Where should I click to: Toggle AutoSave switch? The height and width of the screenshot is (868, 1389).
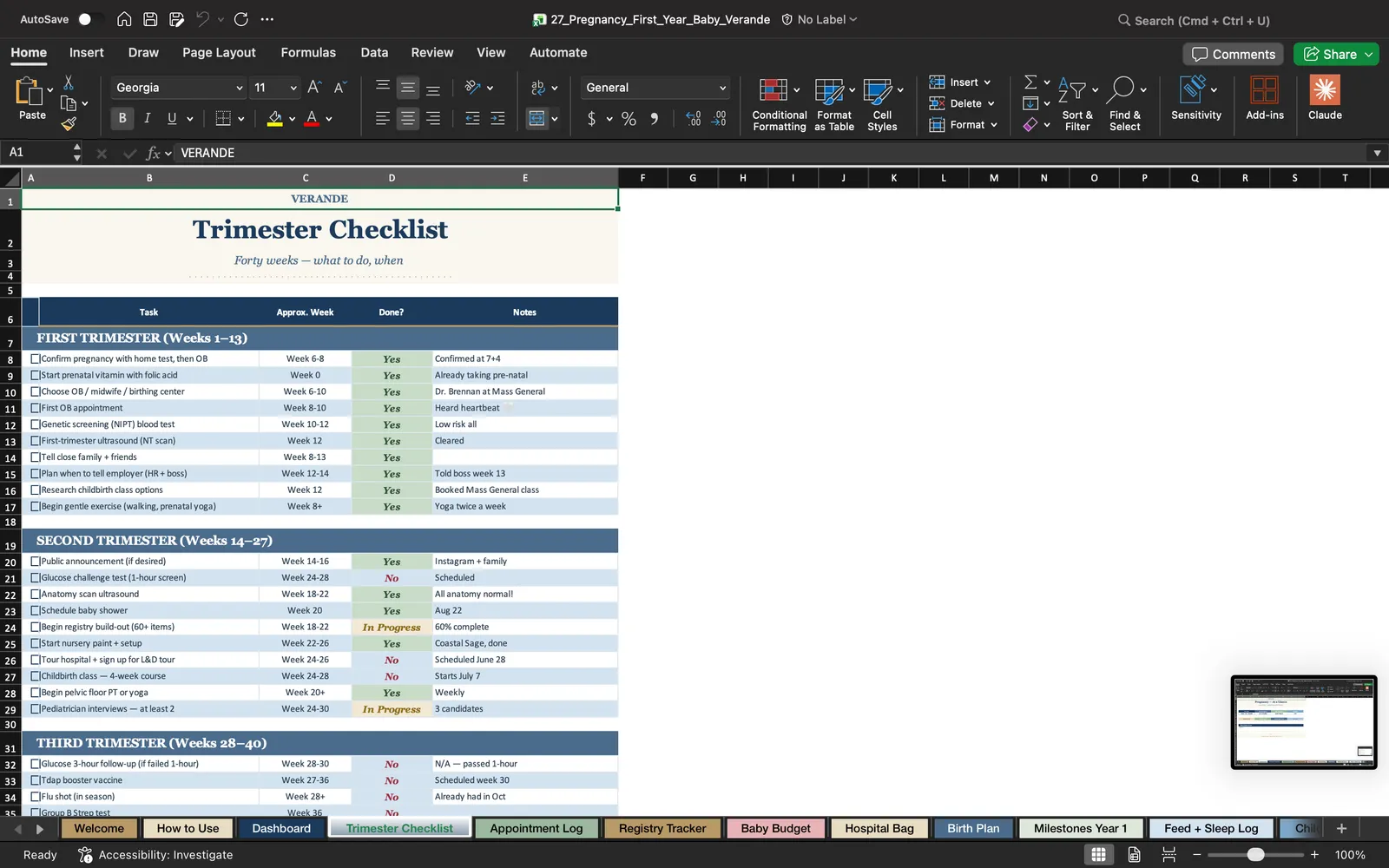tap(89, 19)
